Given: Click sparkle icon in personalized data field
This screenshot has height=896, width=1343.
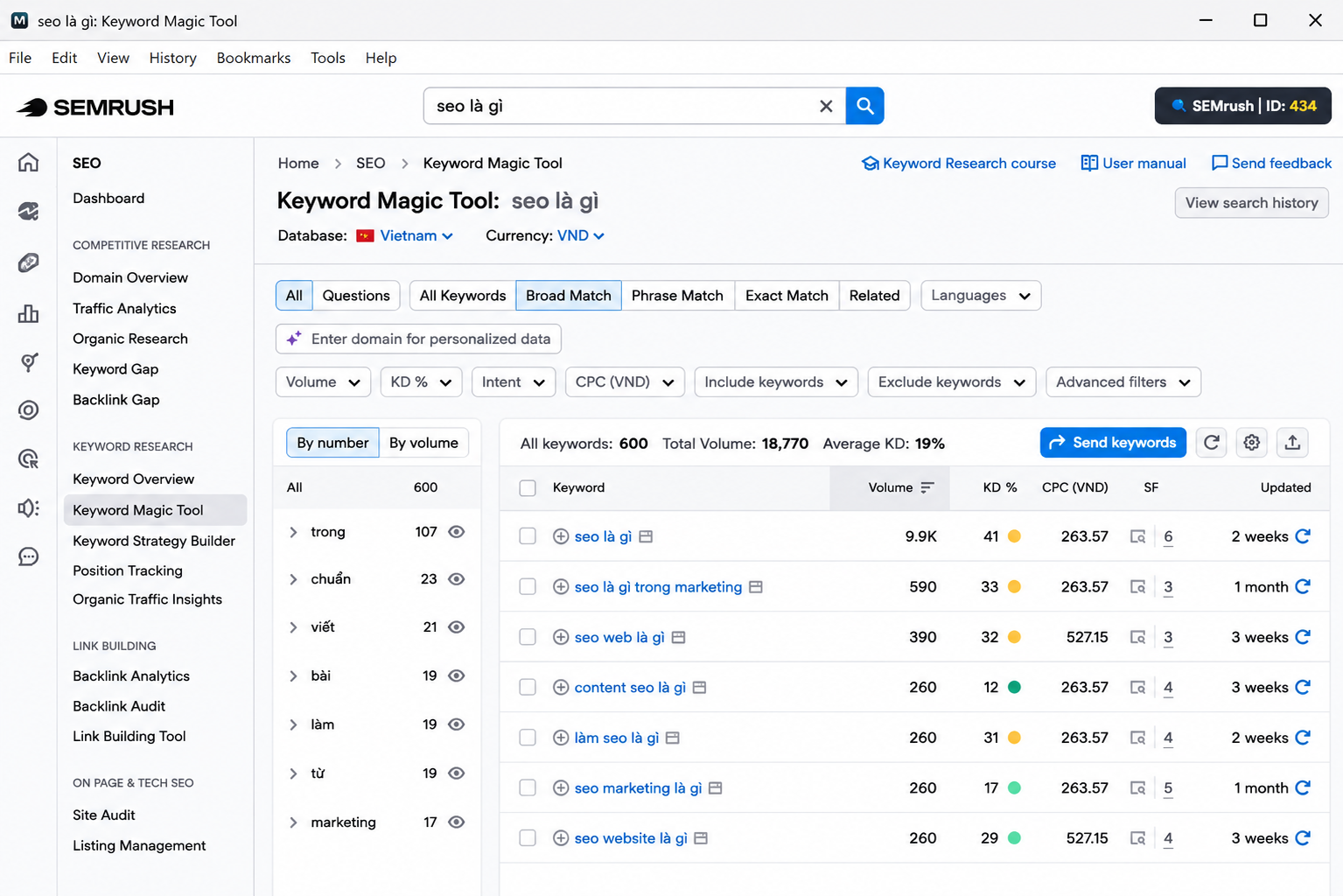Looking at the screenshot, I should [x=294, y=339].
